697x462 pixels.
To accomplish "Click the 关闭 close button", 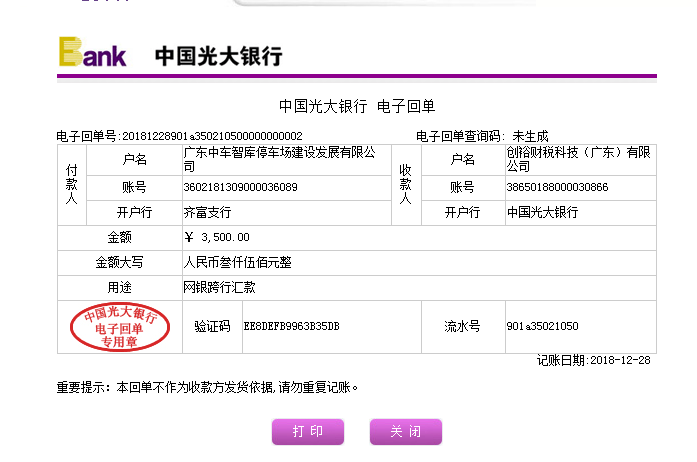I will (406, 431).
